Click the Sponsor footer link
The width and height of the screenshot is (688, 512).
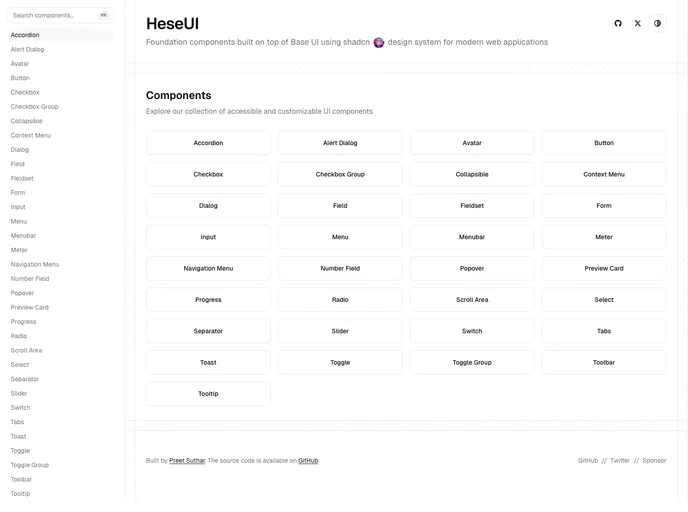click(x=654, y=461)
